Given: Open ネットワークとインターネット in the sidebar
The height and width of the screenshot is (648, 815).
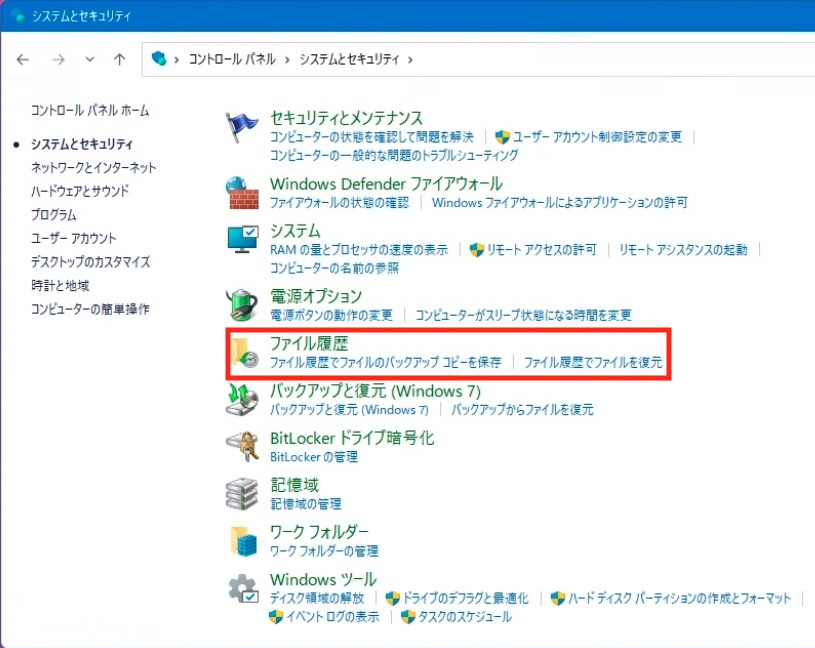Looking at the screenshot, I should (94, 167).
